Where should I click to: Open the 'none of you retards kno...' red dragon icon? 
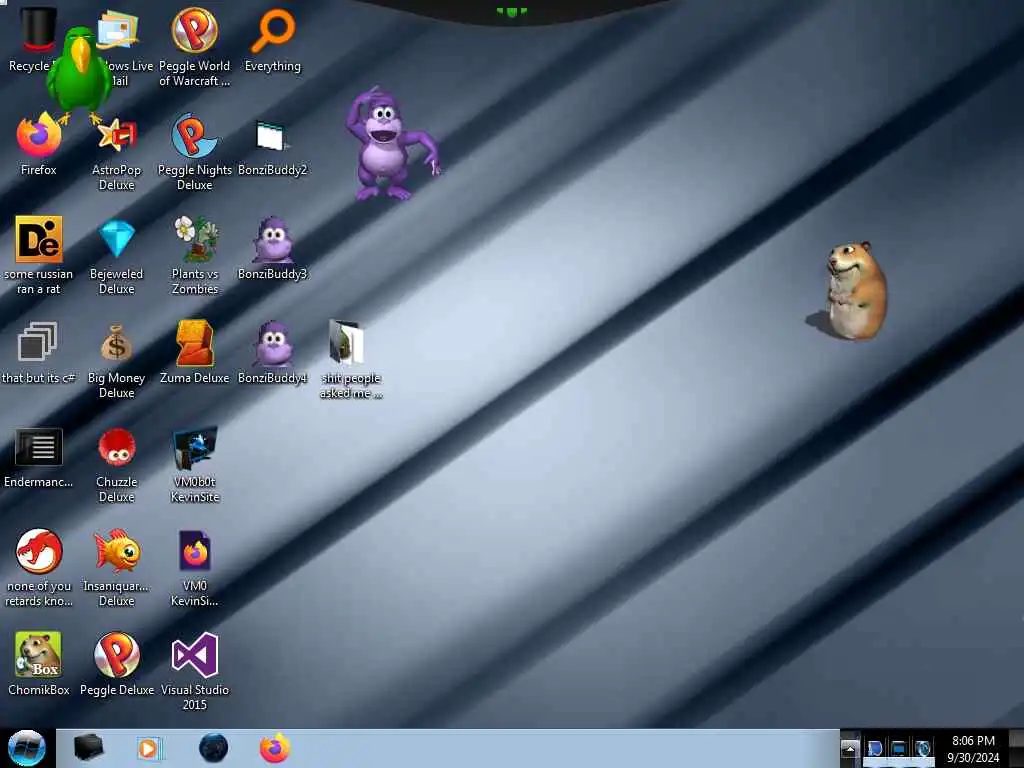(39, 551)
